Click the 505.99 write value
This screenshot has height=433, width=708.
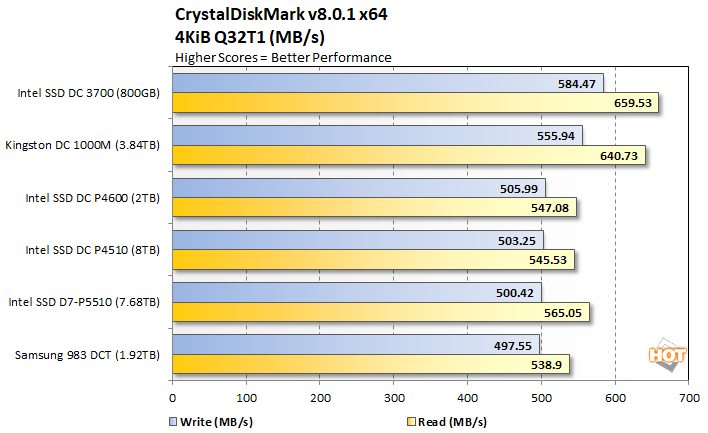tap(519, 189)
